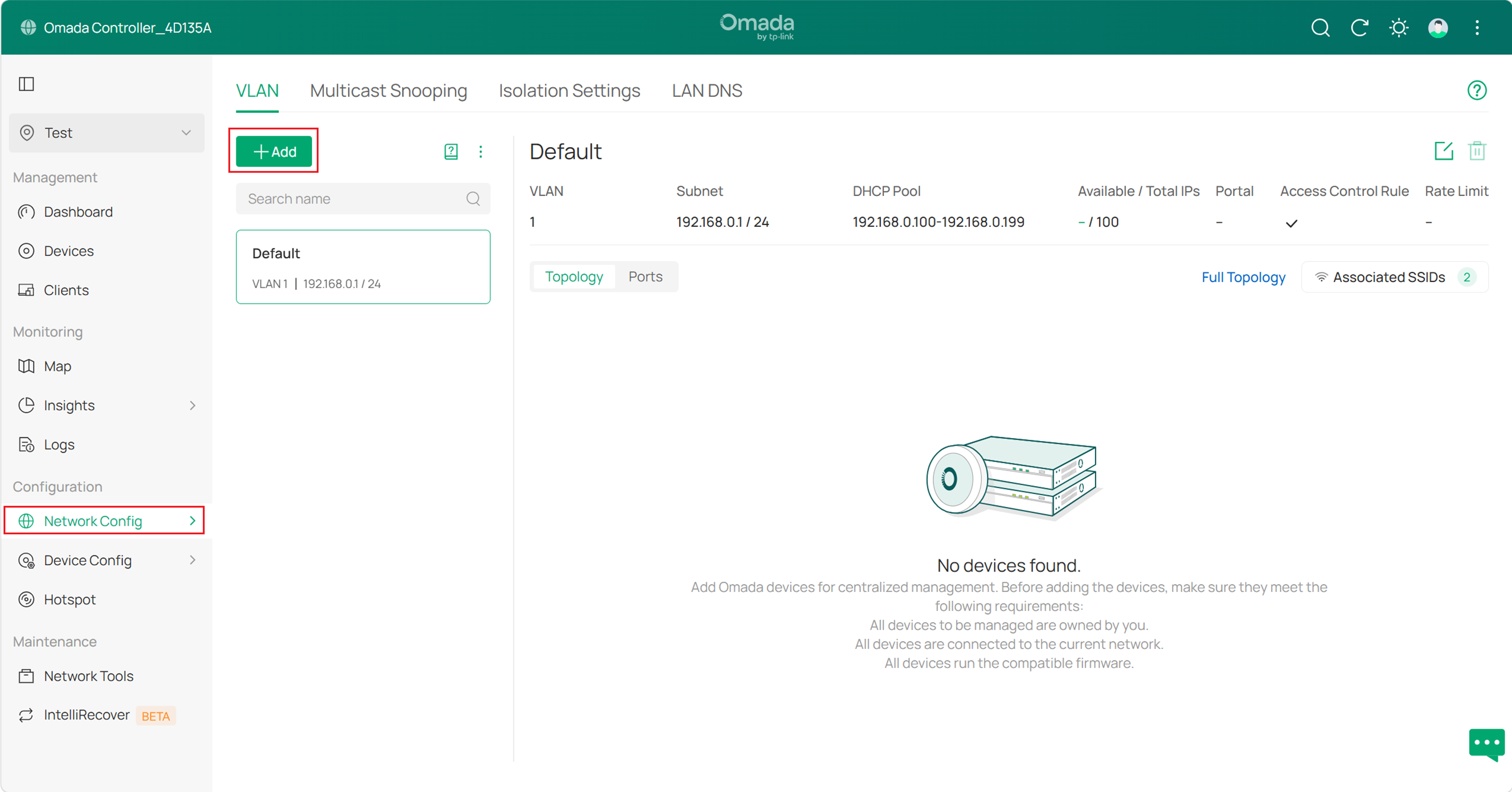Click the edit Default network icon

click(x=1443, y=151)
